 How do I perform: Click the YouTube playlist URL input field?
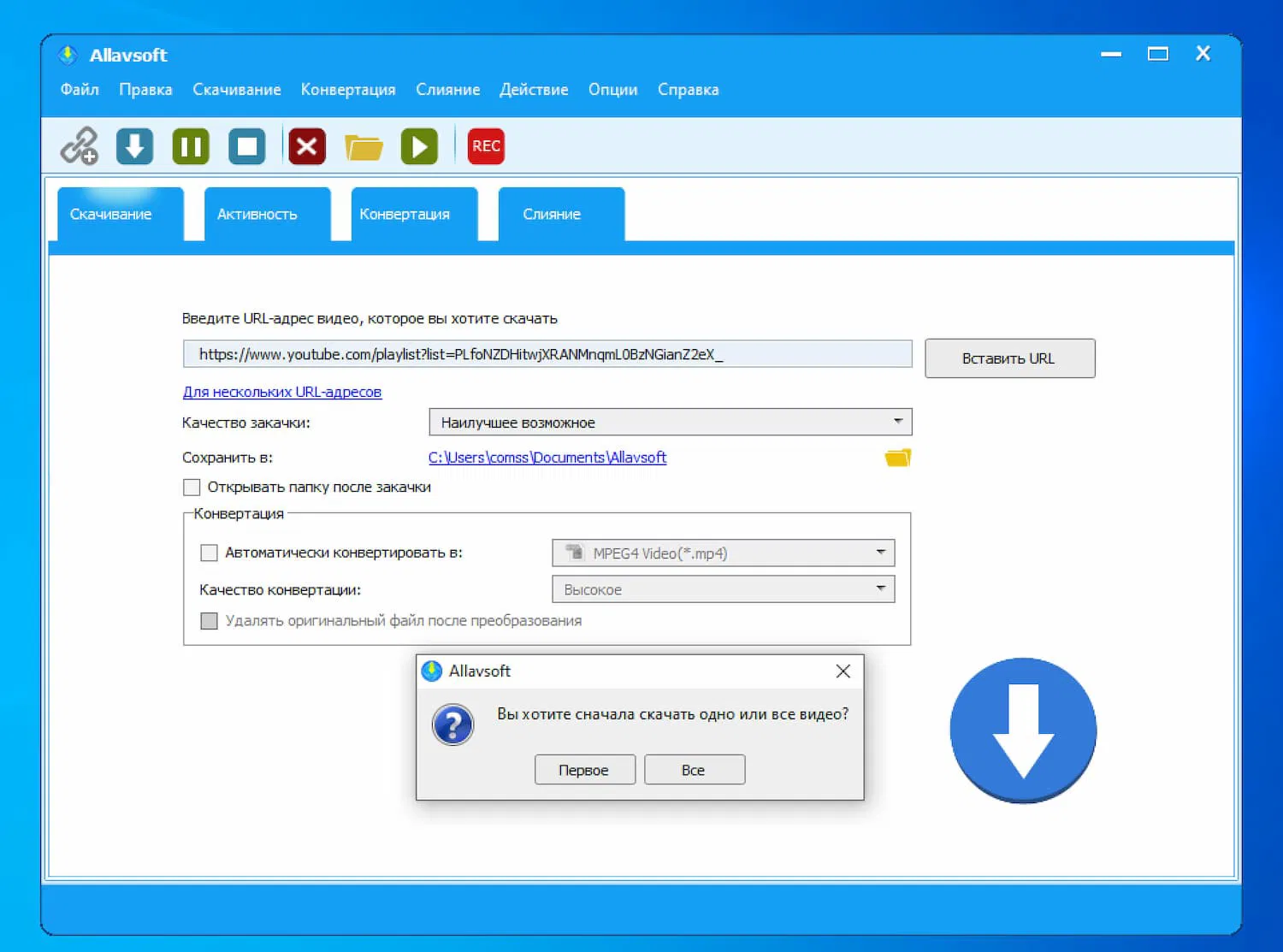(x=546, y=353)
